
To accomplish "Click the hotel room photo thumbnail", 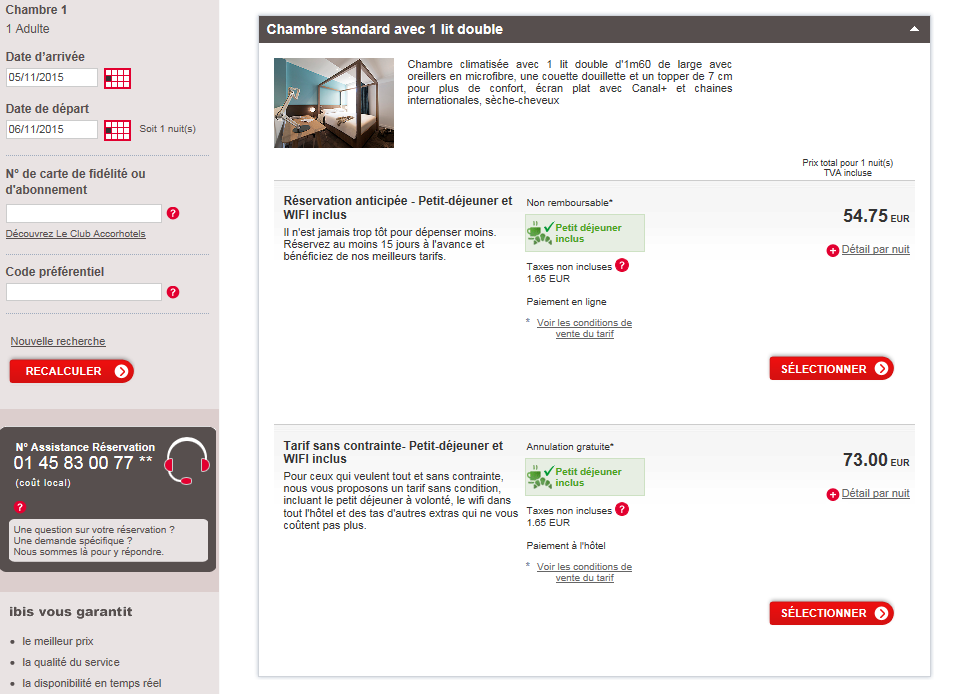I will pyautogui.click(x=334, y=103).
